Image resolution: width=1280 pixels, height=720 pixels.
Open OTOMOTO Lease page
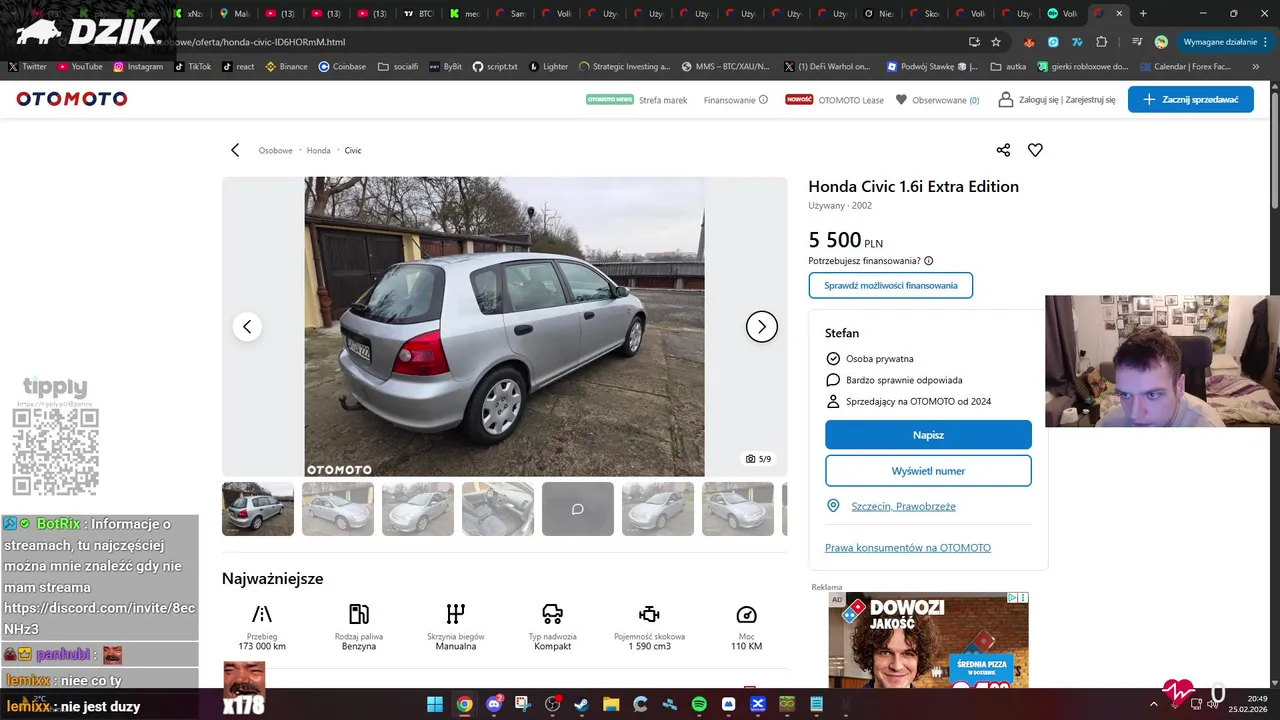pos(833,100)
